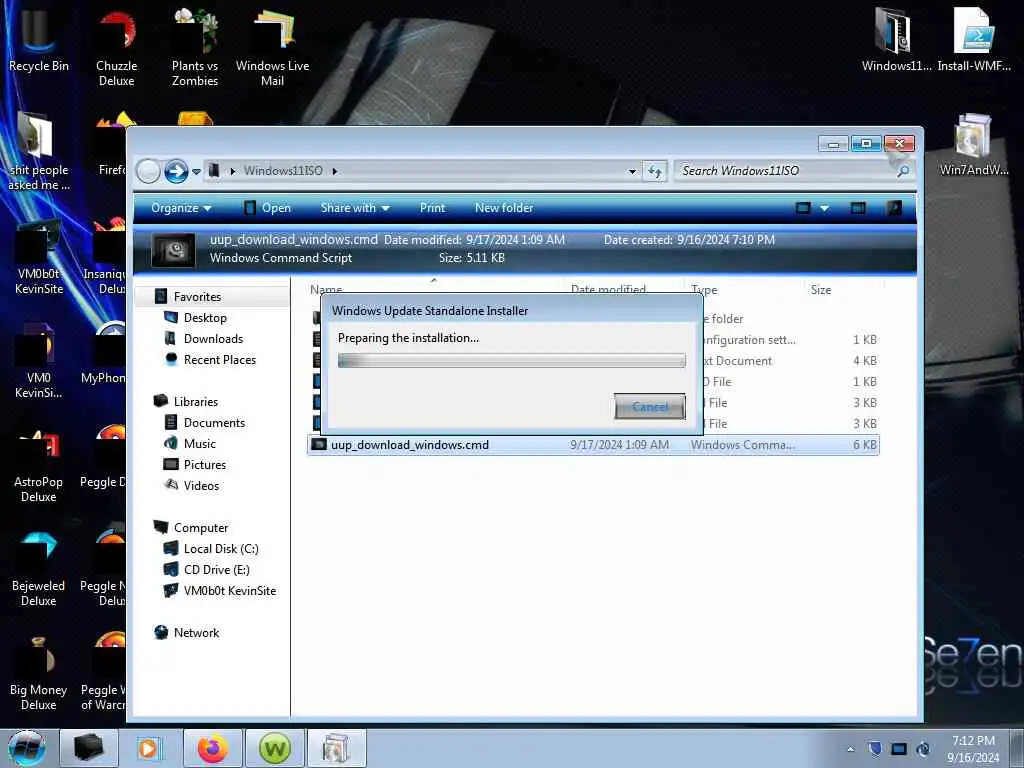Open the shit people asked me desktop folder

pos(39,150)
